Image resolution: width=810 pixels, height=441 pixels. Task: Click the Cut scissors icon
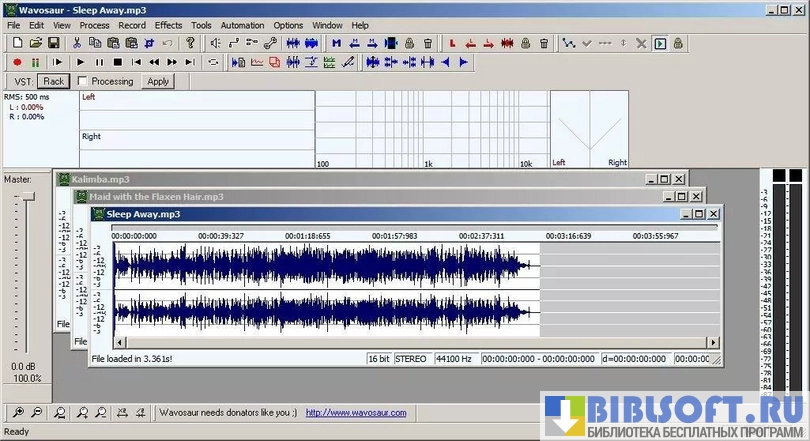click(77, 43)
